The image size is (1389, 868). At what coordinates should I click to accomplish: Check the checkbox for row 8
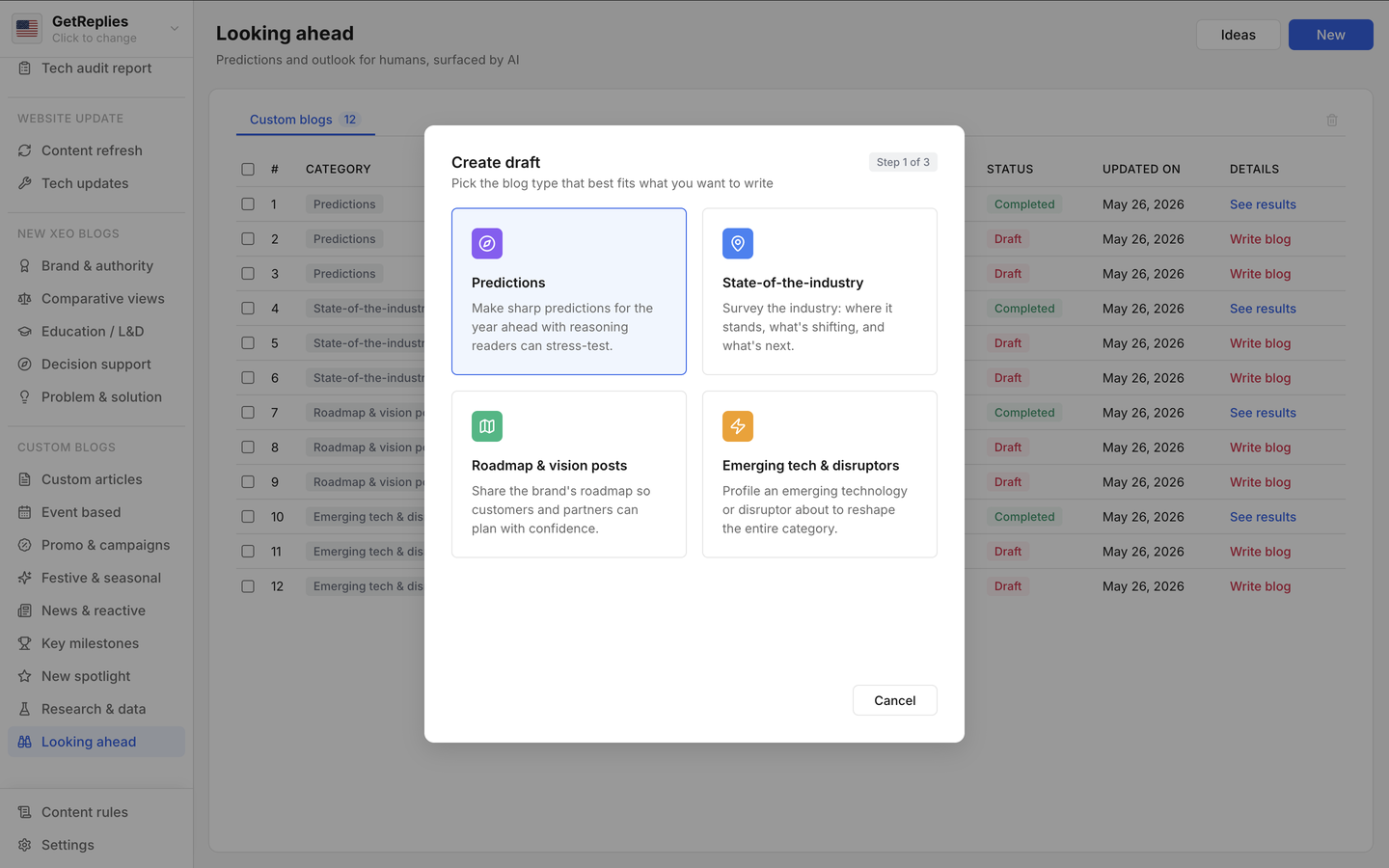point(248,448)
